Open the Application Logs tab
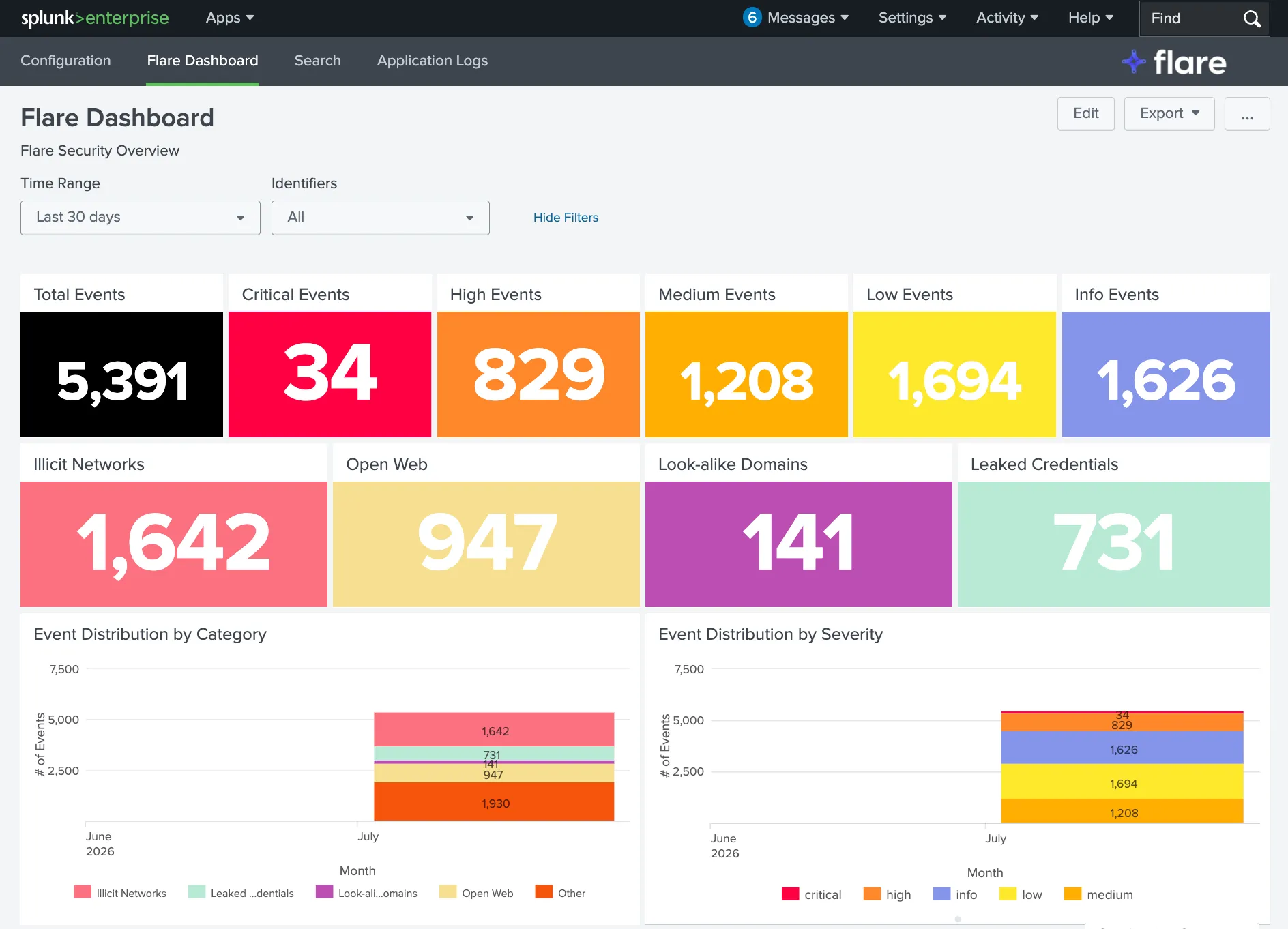This screenshot has width=1288, height=929. pyautogui.click(x=433, y=61)
